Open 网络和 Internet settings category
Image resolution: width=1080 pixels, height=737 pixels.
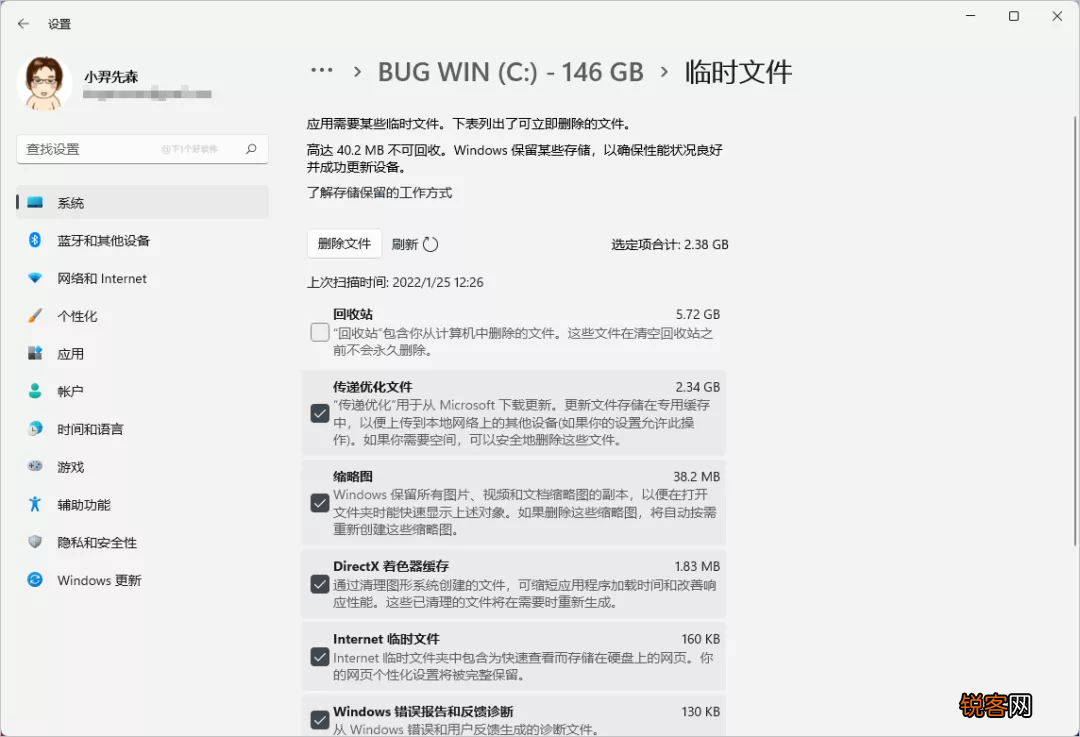tap(143, 278)
